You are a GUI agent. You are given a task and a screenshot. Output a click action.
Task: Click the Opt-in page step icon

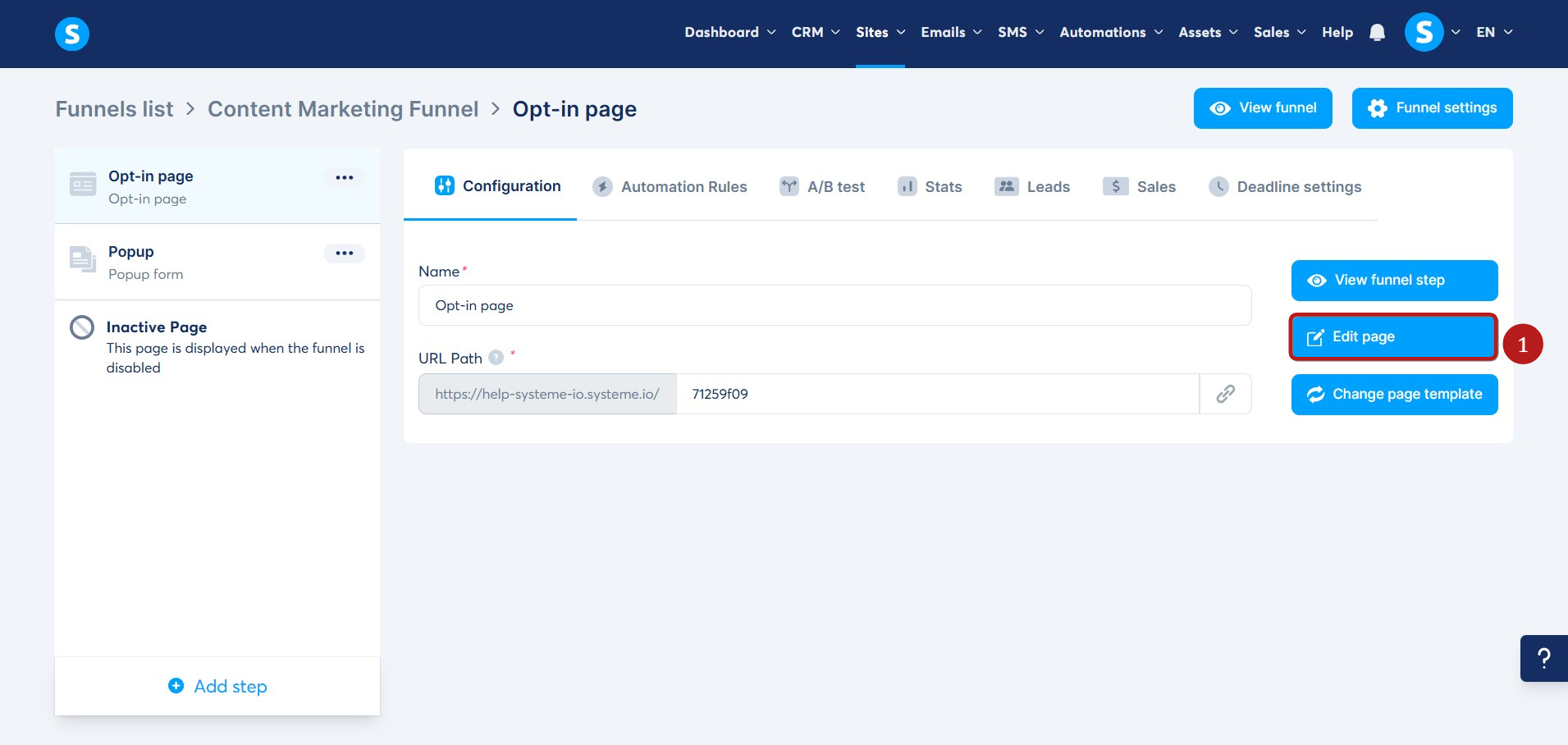pyautogui.click(x=83, y=185)
